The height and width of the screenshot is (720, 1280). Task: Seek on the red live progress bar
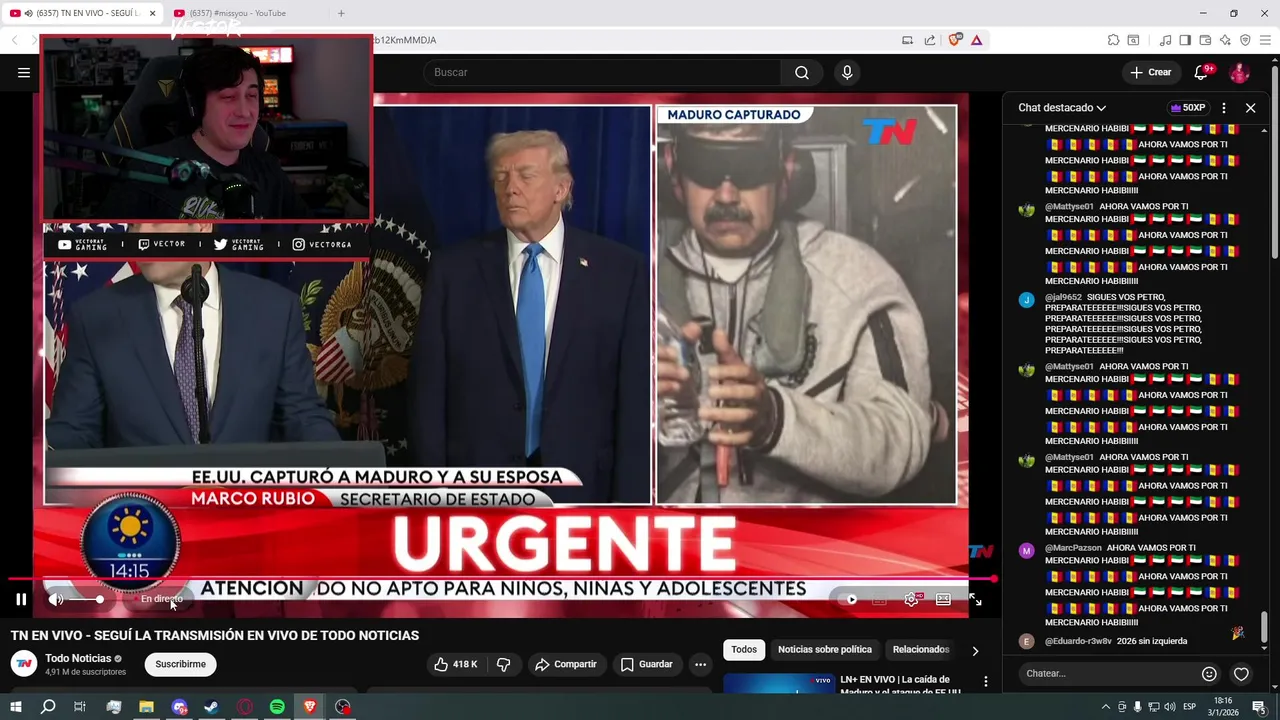(x=503, y=578)
